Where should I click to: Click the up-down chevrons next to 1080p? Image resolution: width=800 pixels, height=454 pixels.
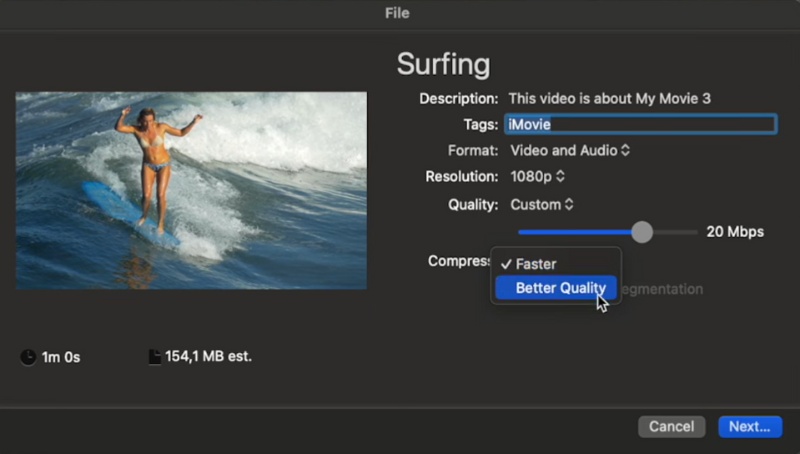pos(560,177)
